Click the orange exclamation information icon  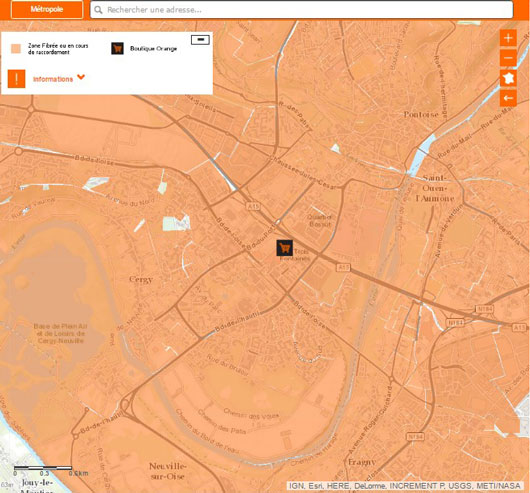coord(17,79)
